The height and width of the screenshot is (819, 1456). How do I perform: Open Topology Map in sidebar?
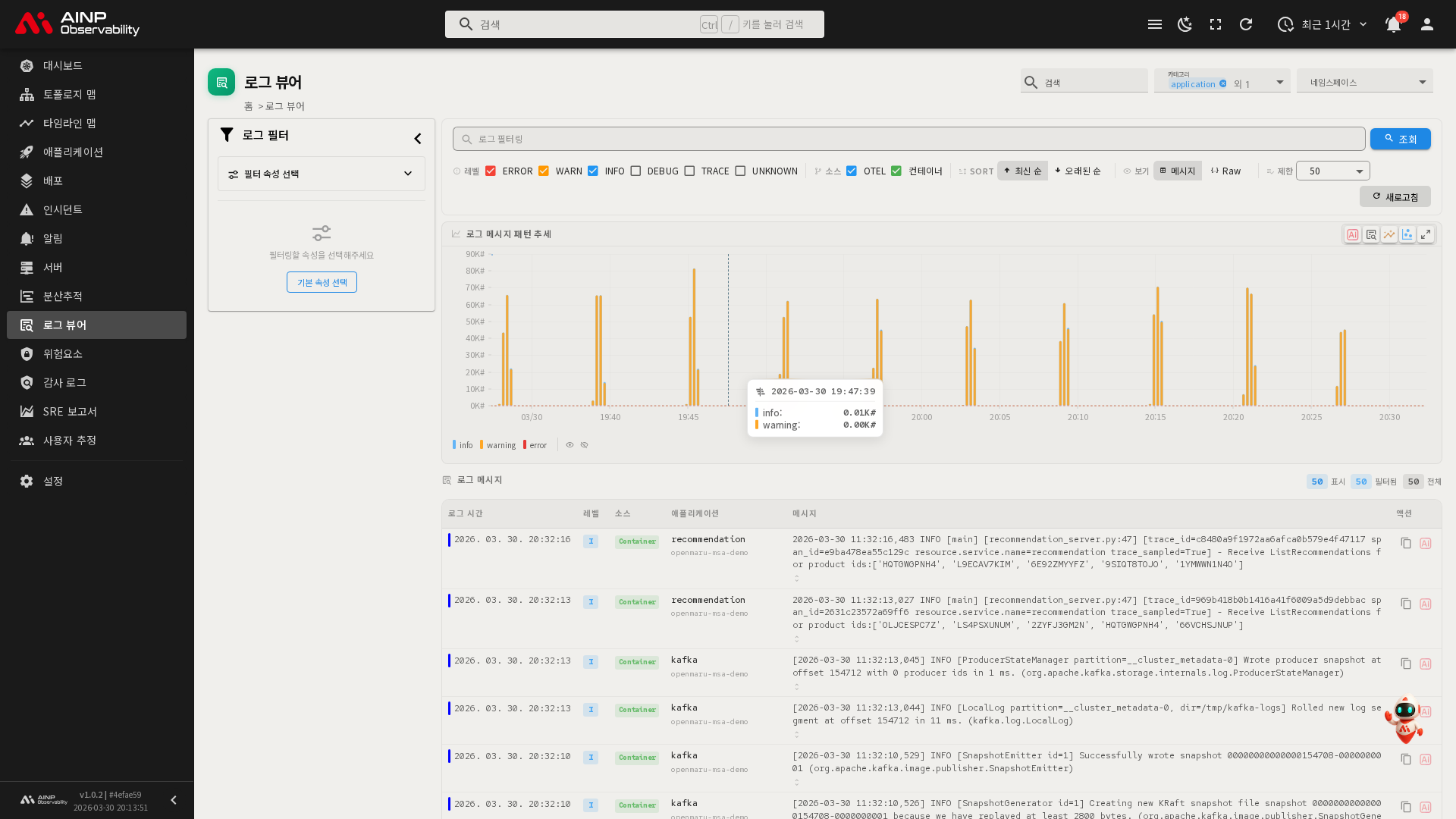(x=69, y=95)
